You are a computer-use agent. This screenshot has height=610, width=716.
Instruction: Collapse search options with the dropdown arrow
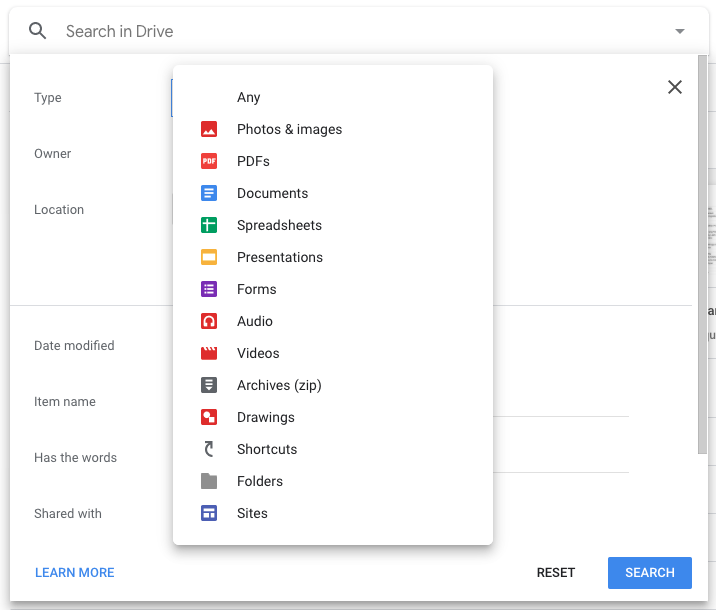coord(680,31)
